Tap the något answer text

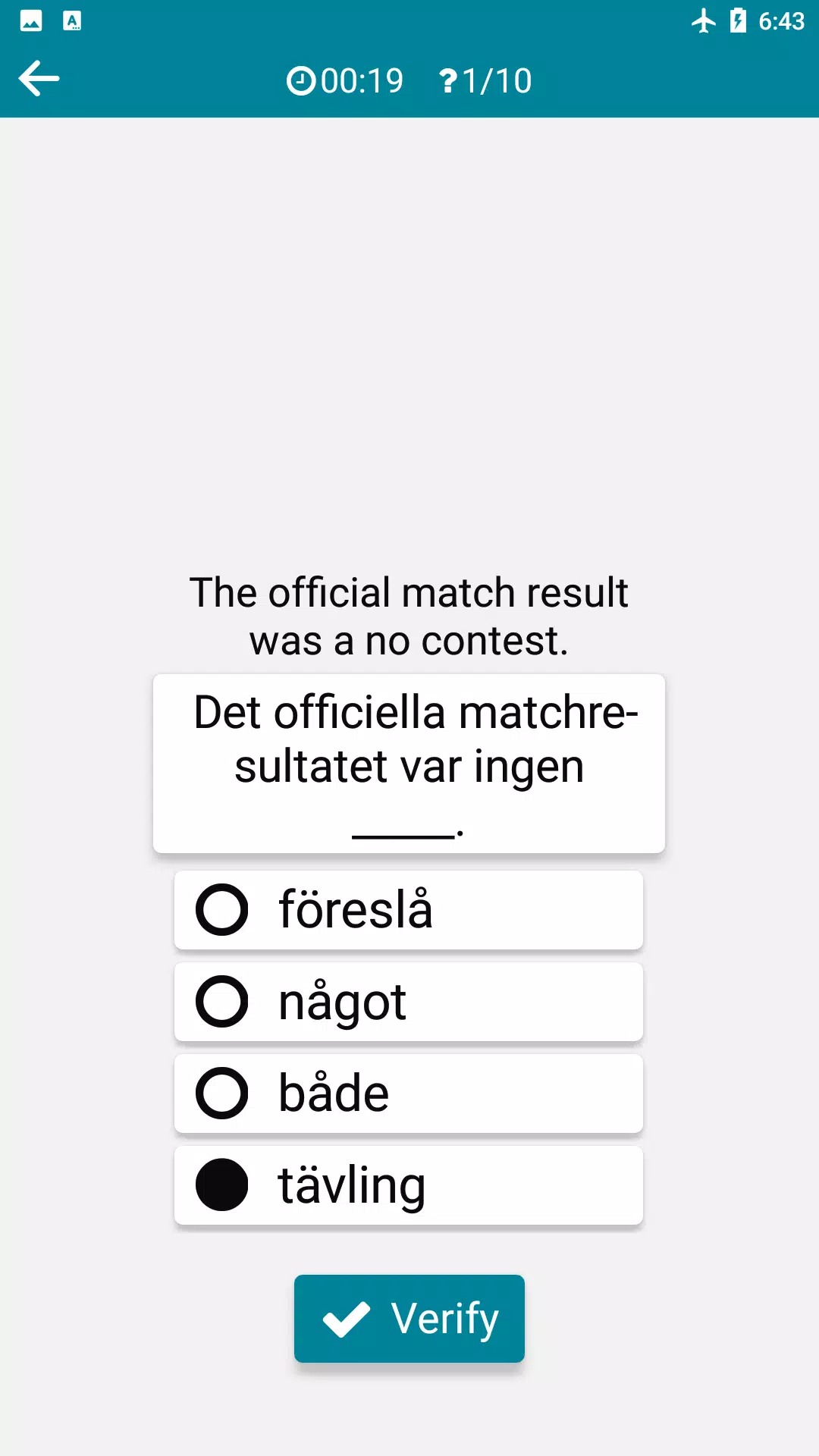[x=342, y=1002]
